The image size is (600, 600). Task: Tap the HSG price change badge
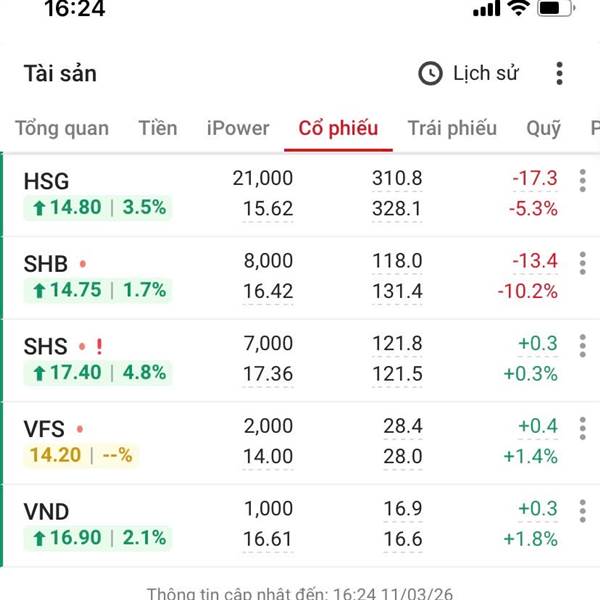(98, 208)
